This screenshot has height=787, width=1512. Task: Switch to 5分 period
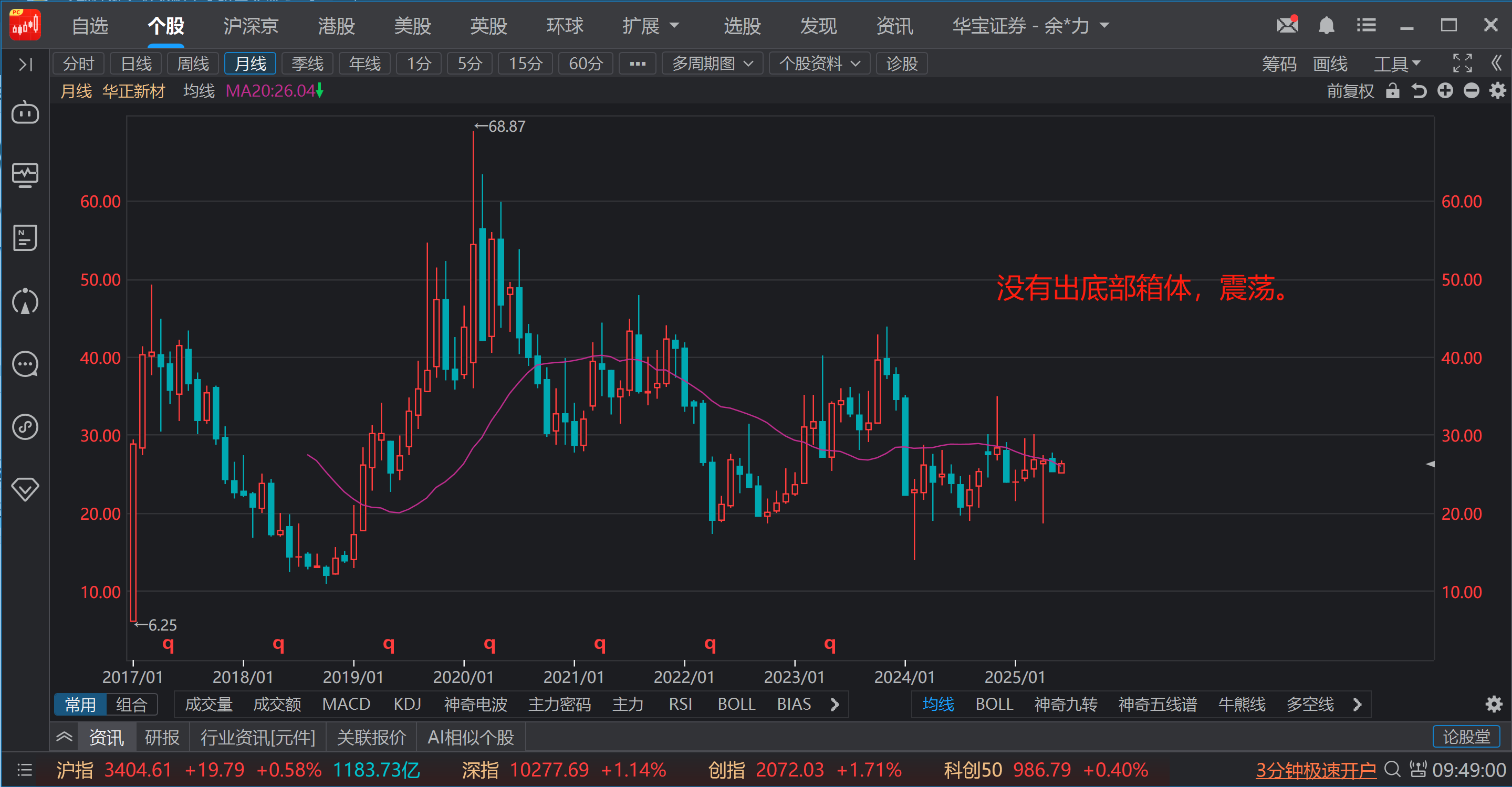coord(470,64)
